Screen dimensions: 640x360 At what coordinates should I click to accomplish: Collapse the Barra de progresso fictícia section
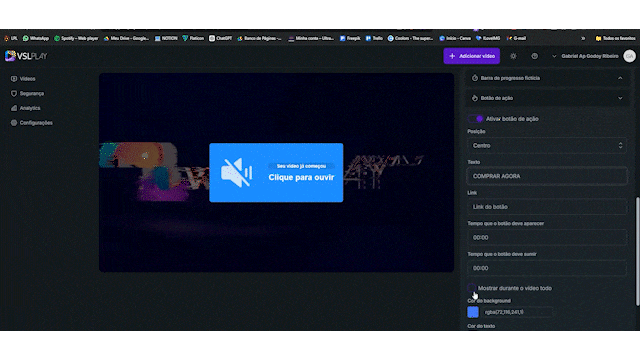[620, 78]
